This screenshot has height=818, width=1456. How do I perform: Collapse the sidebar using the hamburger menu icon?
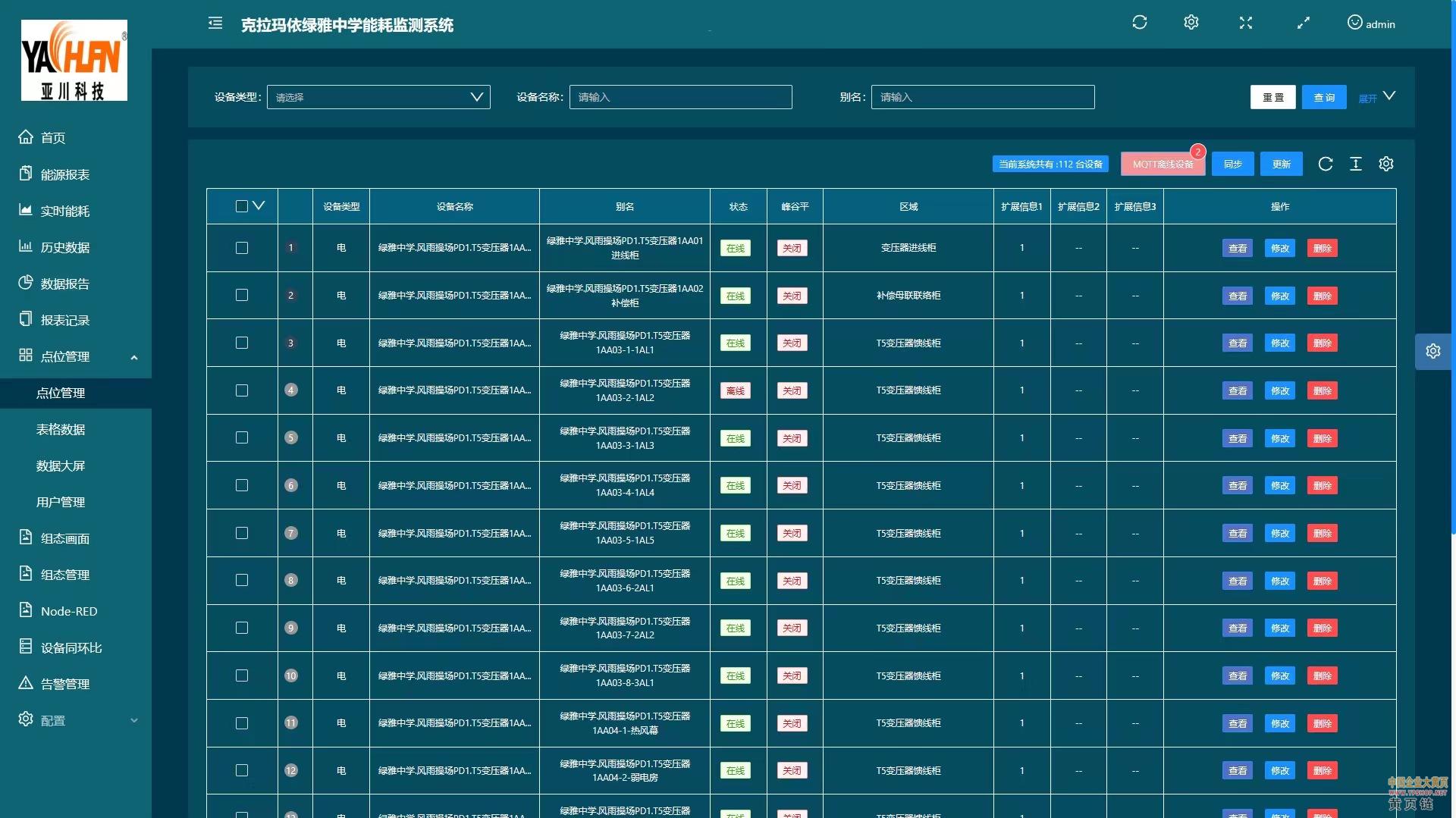(215, 24)
